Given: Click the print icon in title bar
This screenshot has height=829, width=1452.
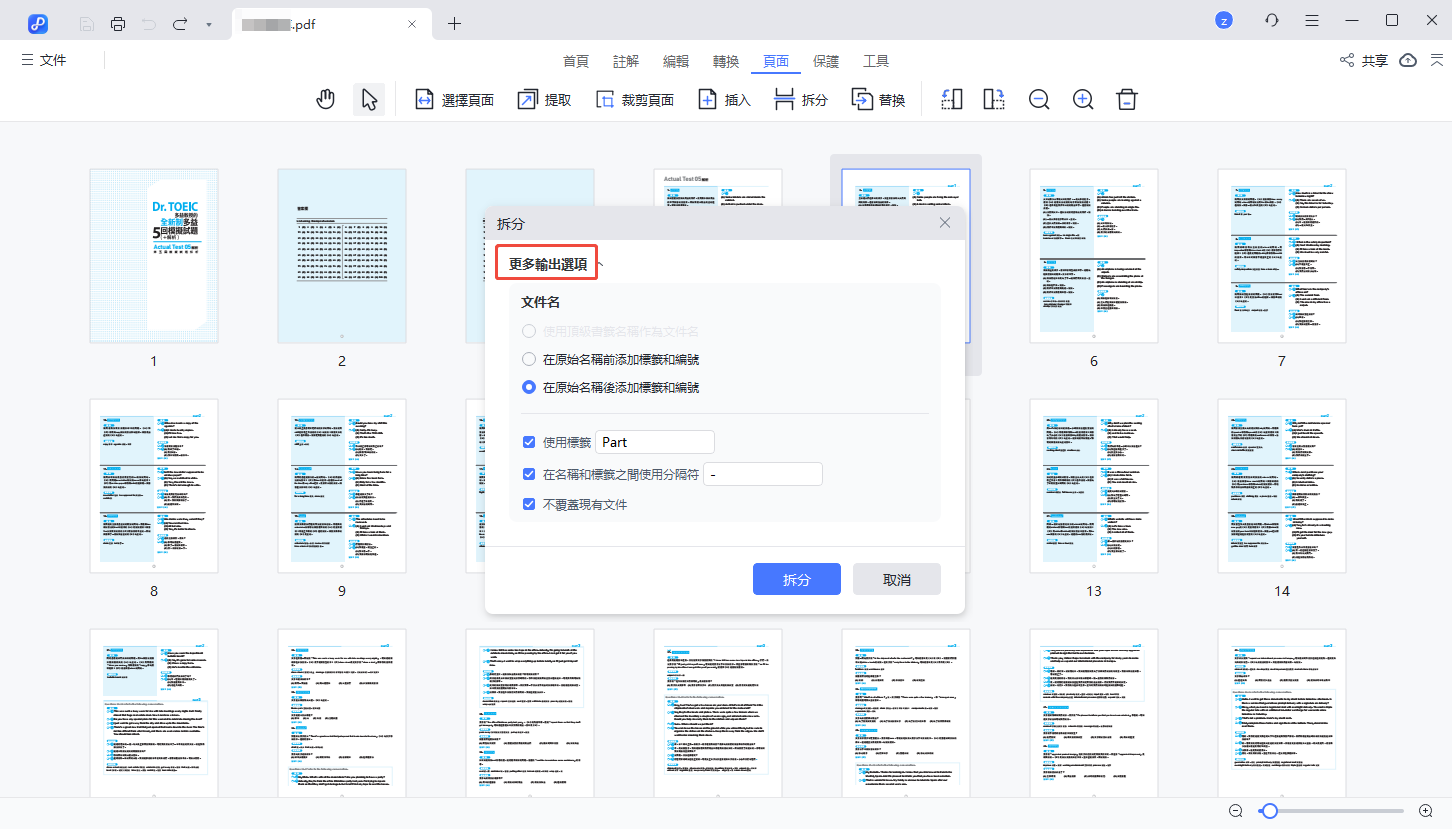Looking at the screenshot, I should 118,23.
